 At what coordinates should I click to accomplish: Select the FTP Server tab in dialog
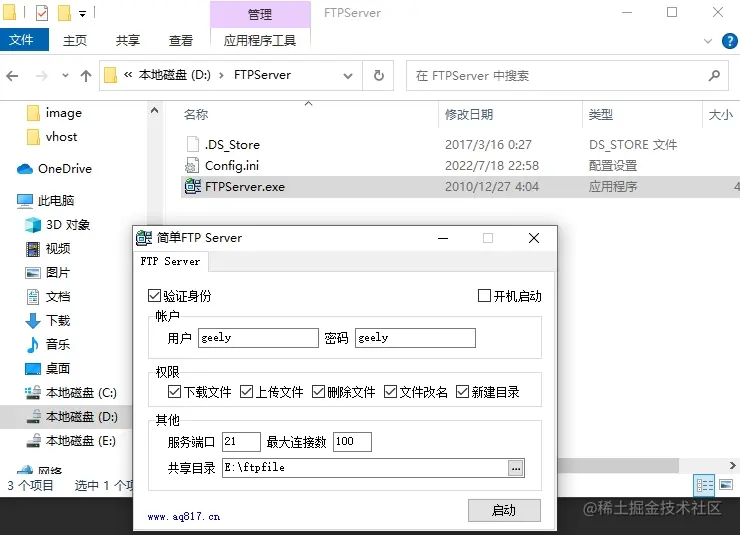170,261
